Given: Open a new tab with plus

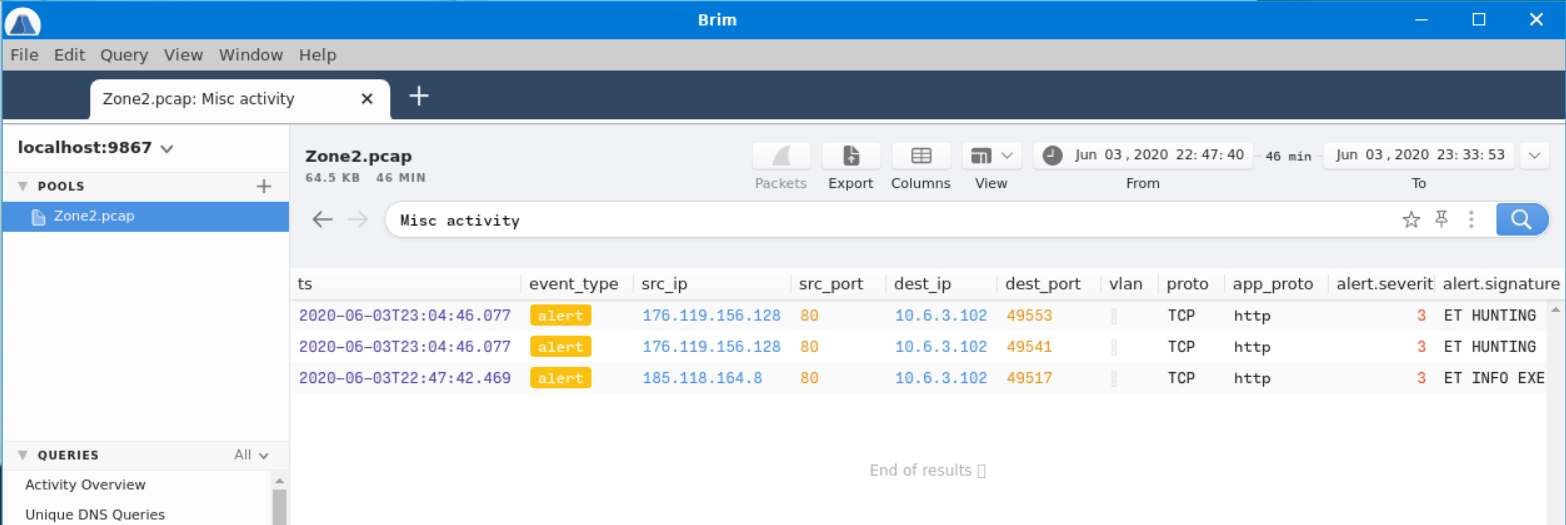Looking at the screenshot, I should tap(419, 96).
